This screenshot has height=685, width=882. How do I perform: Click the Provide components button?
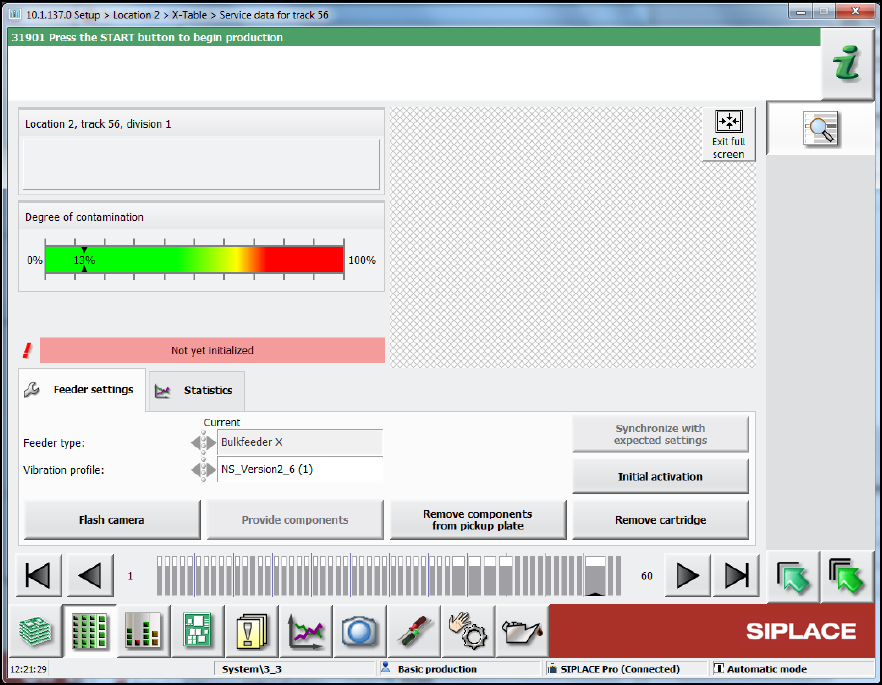tap(295, 520)
